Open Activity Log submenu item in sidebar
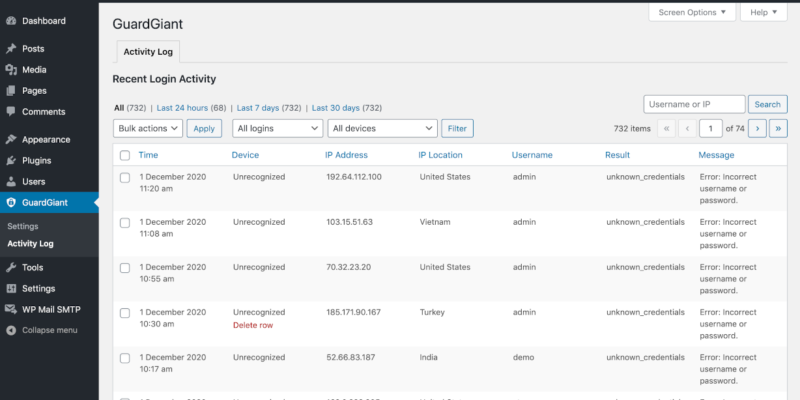800x400 pixels. [x=30, y=243]
